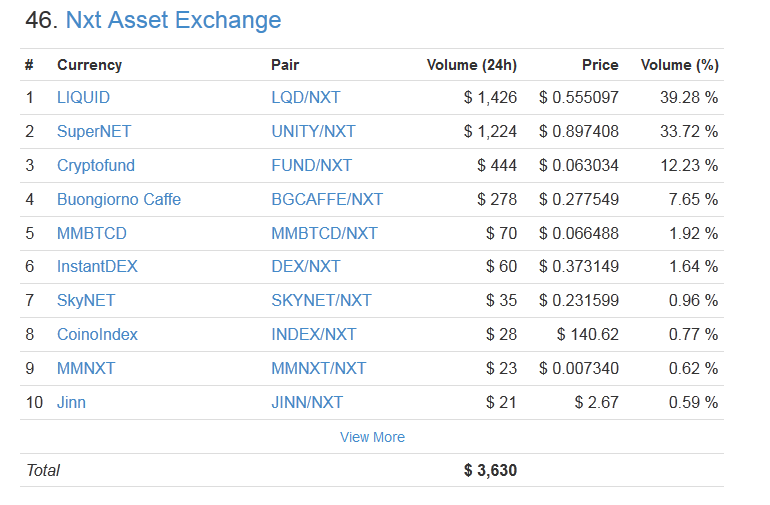This screenshot has width=770, height=505.
Task: Select the 33.72 % volume share
Action: pos(689,131)
